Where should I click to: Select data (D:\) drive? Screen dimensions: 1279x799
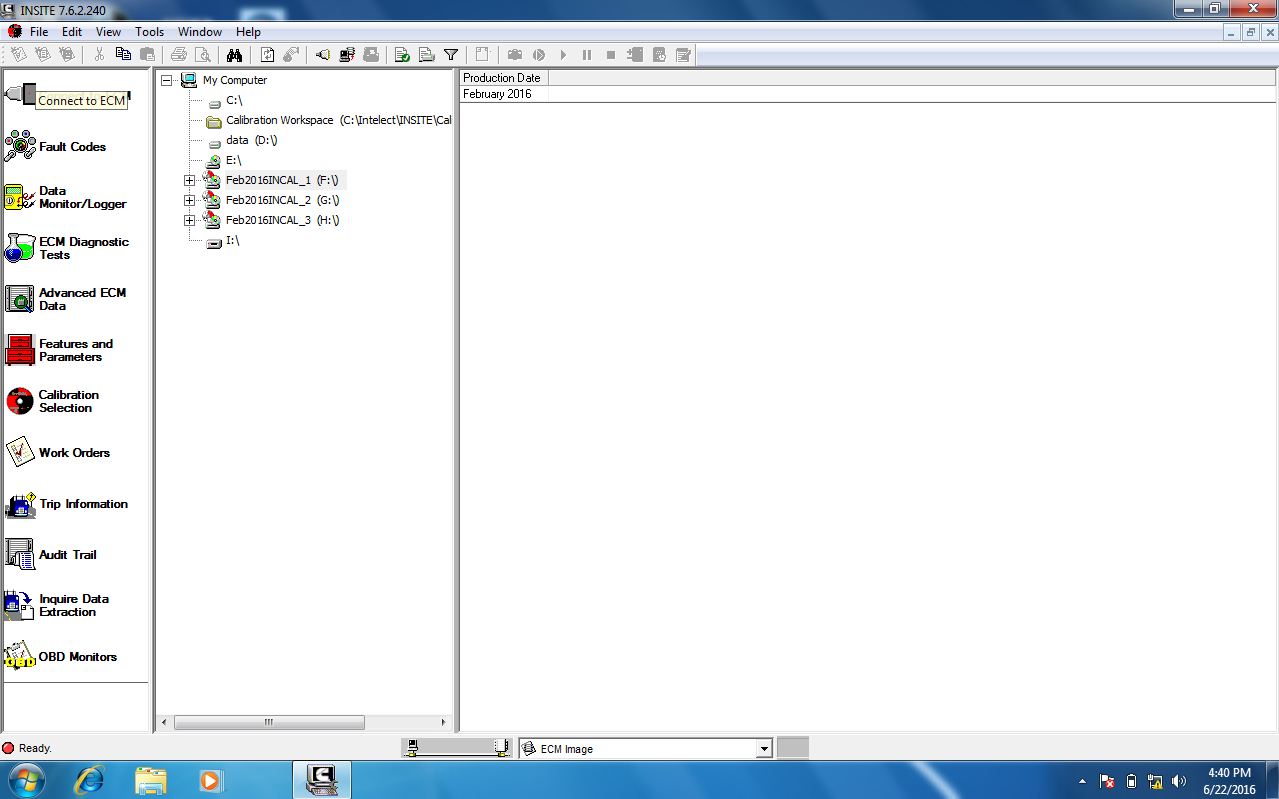[x=251, y=140]
